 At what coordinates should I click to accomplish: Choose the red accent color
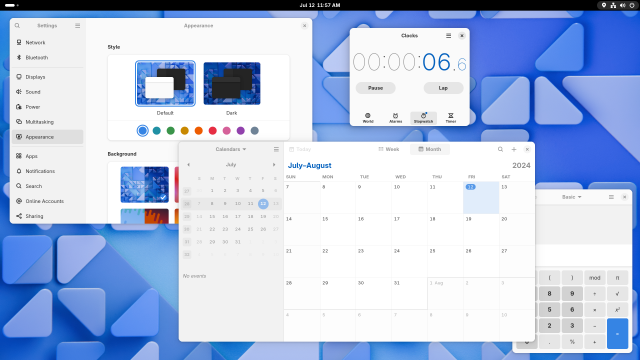[213, 131]
